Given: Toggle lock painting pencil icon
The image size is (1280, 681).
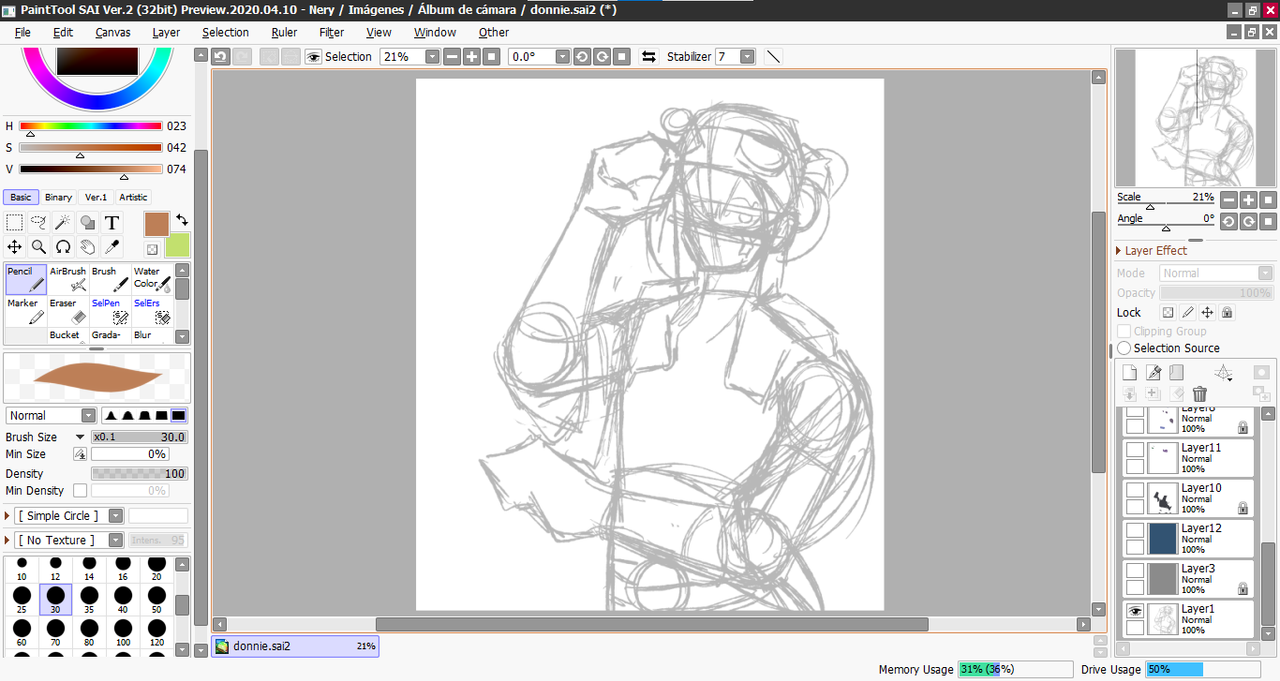Looking at the screenshot, I should (1187, 313).
